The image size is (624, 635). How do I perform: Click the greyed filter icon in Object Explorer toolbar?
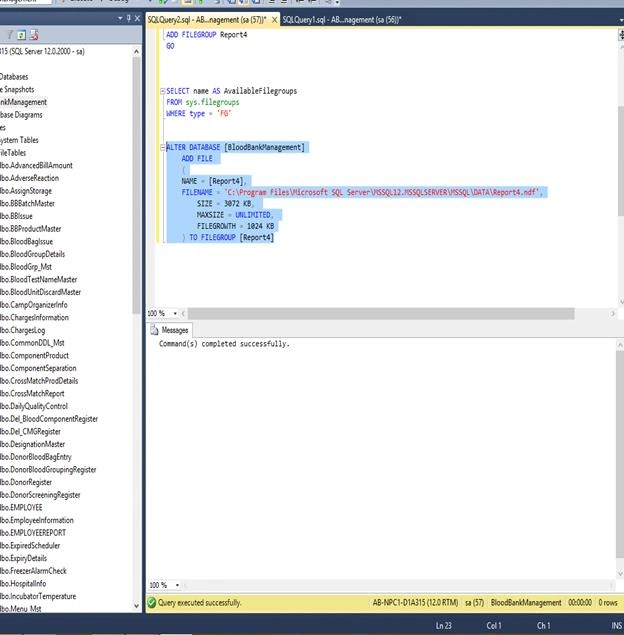(11, 35)
